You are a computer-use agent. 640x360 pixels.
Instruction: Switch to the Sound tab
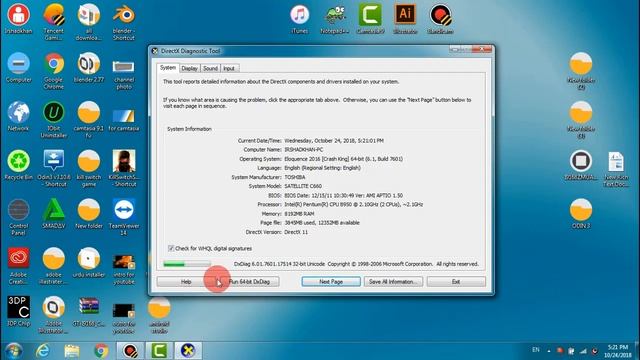pos(210,68)
